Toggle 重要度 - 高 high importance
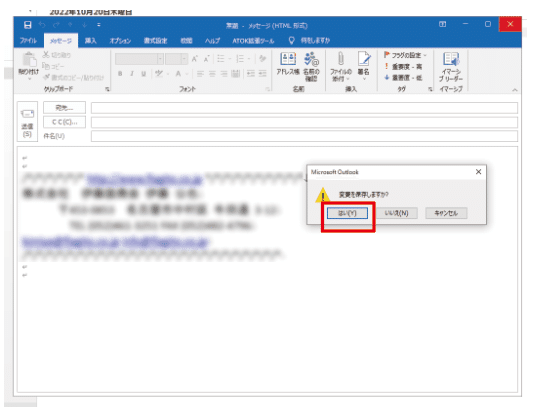Viewport: 542px width, 411px height. pos(403,67)
